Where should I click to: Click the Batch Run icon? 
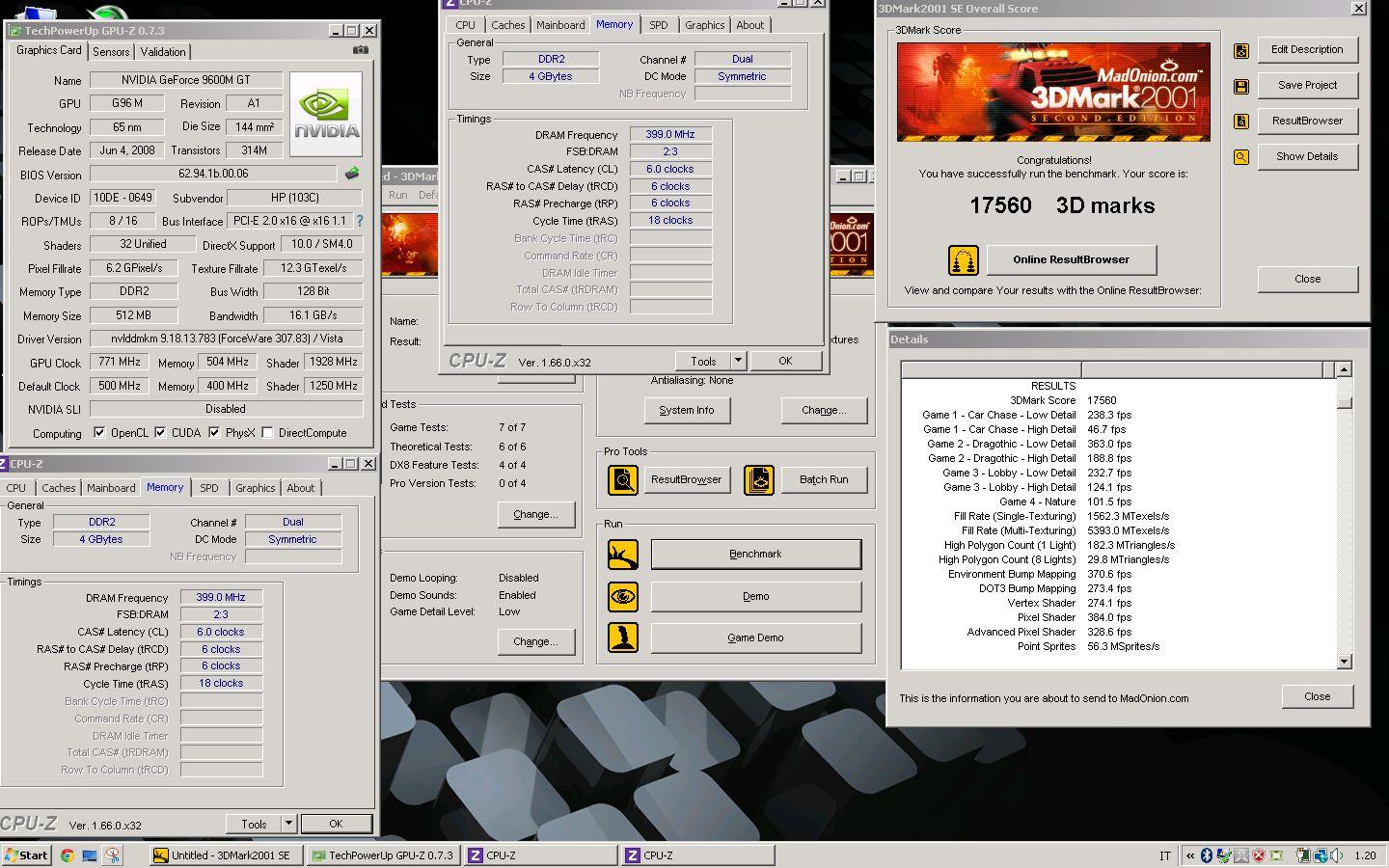[x=759, y=480]
